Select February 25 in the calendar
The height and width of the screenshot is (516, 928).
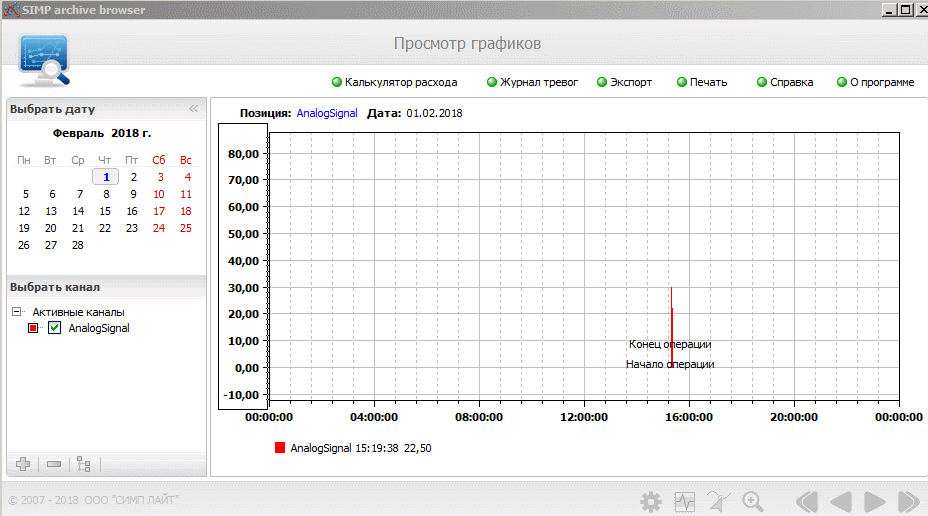pos(186,228)
